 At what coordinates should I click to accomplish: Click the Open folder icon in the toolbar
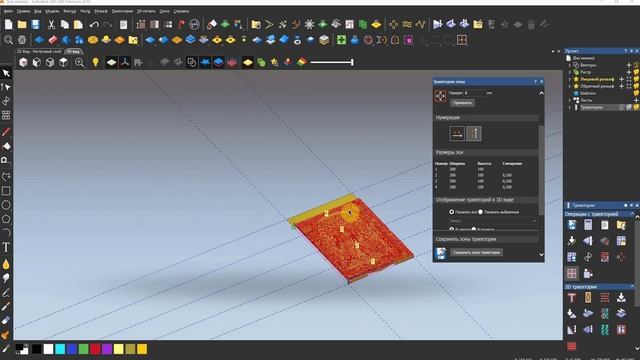(x=22, y=24)
